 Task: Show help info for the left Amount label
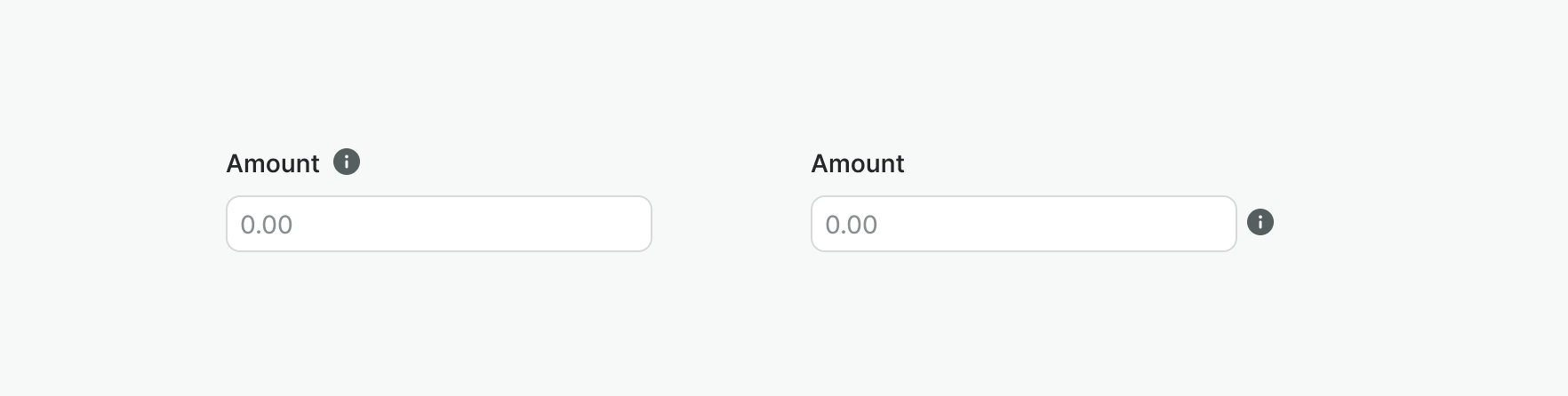pyautogui.click(x=347, y=162)
